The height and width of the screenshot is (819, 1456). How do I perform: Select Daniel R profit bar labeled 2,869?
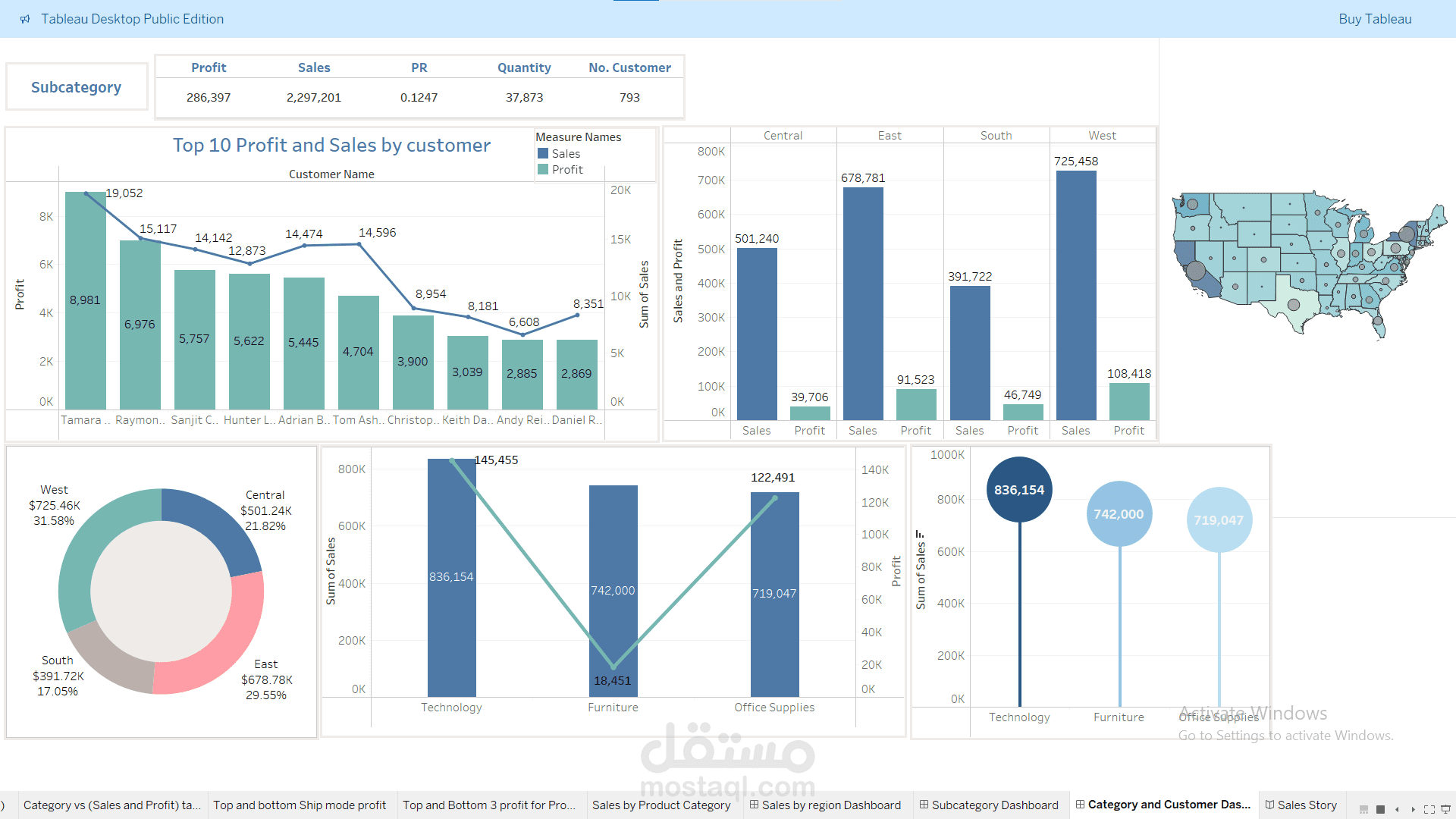[577, 374]
